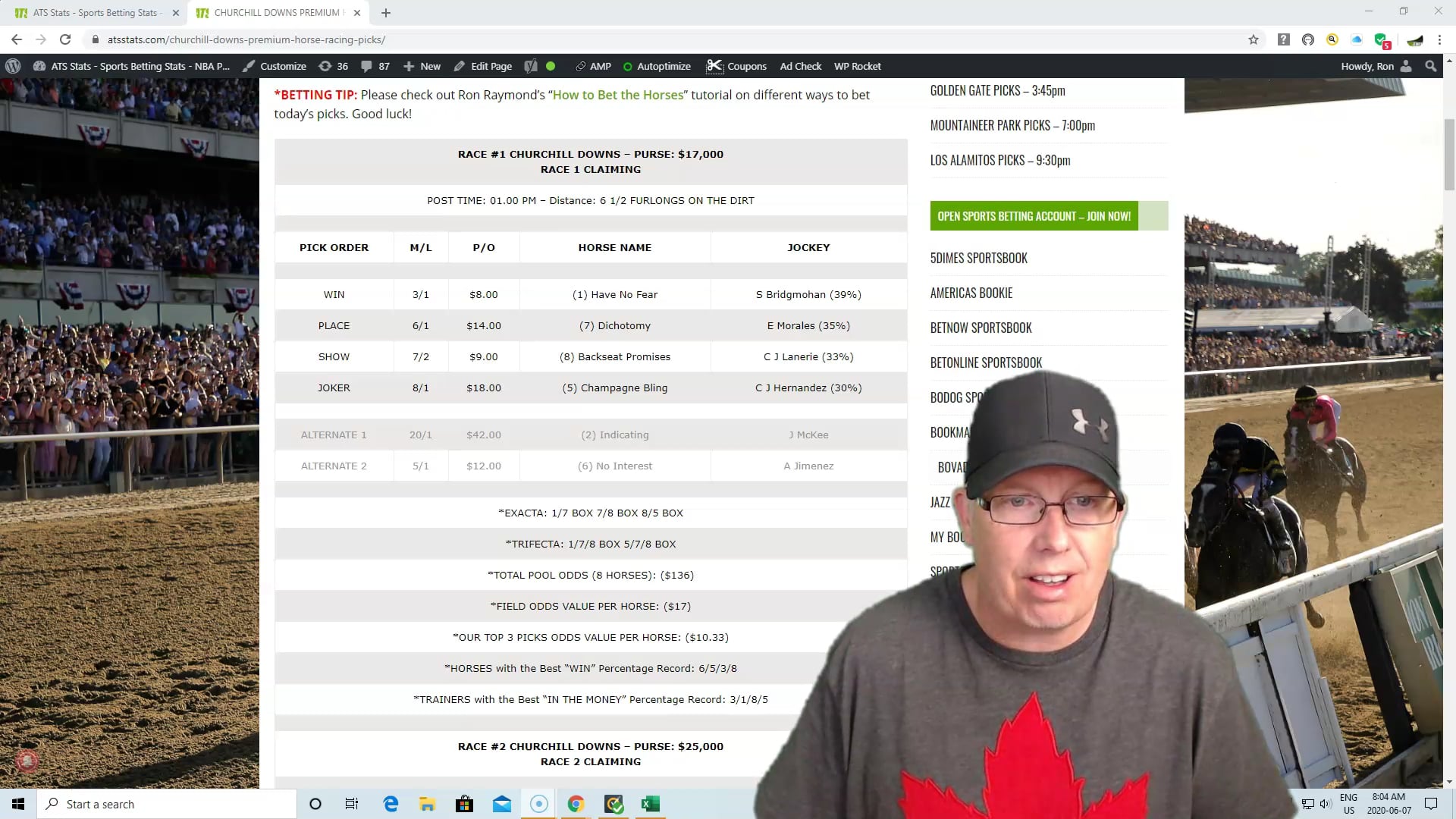
Task: Click the address bar URL
Action: pos(246,39)
